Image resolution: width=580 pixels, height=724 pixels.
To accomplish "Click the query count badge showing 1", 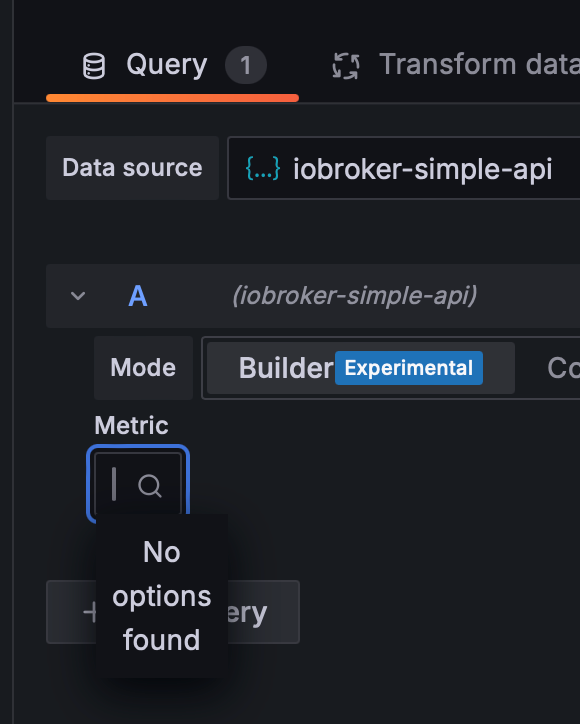I will [246, 65].
